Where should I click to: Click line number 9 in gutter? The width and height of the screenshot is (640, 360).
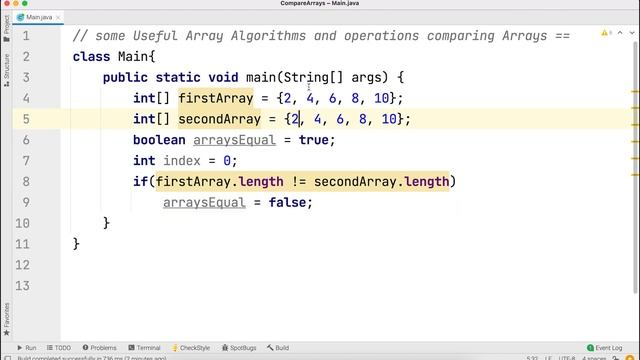click(x=26, y=202)
